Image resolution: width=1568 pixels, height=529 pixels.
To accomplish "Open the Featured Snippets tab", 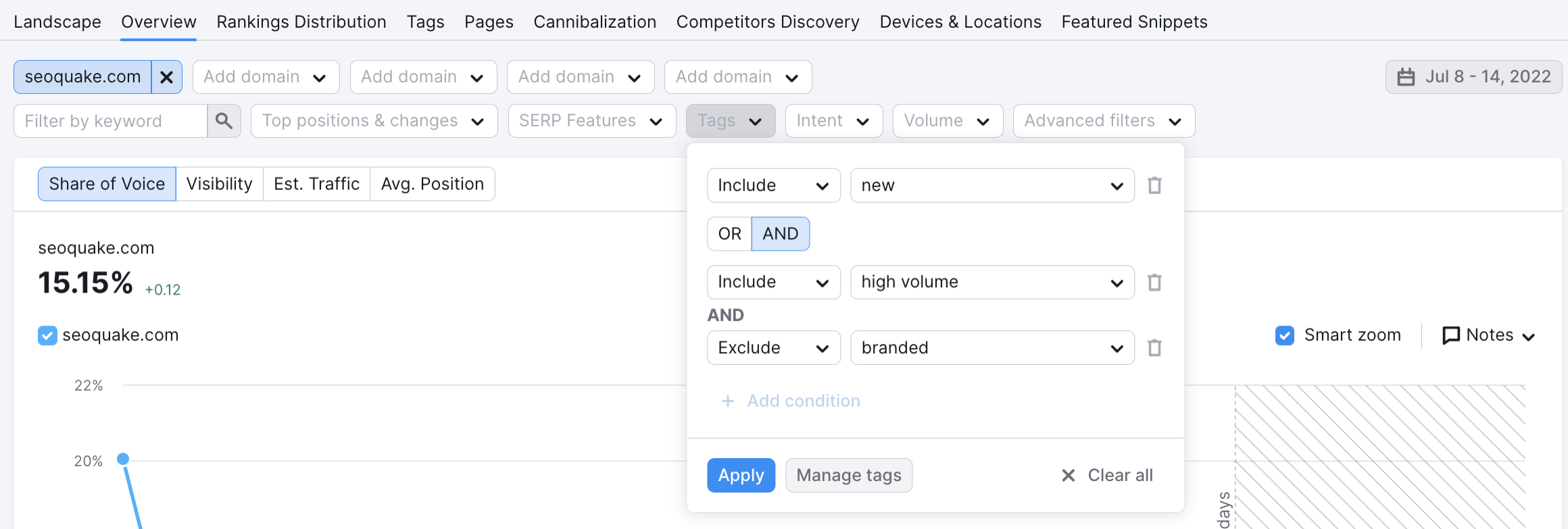I will (x=1134, y=22).
